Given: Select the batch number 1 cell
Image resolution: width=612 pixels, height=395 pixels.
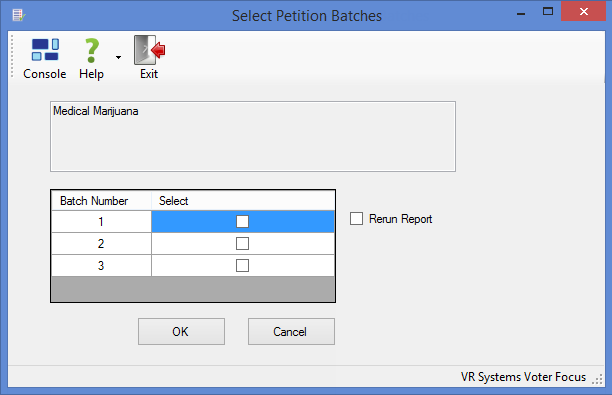Looking at the screenshot, I should (101, 222).
